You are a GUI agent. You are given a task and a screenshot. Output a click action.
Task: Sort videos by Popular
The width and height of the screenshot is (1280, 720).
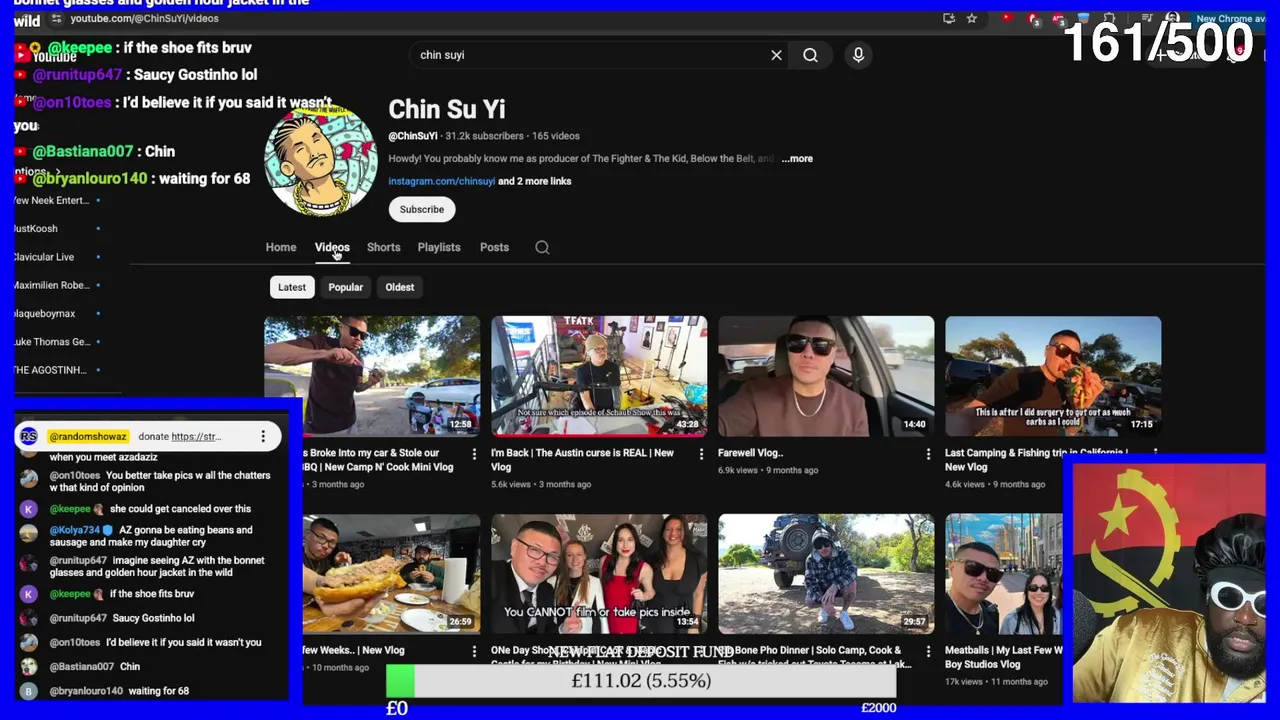pyautogui.click(x=345, y=287)
